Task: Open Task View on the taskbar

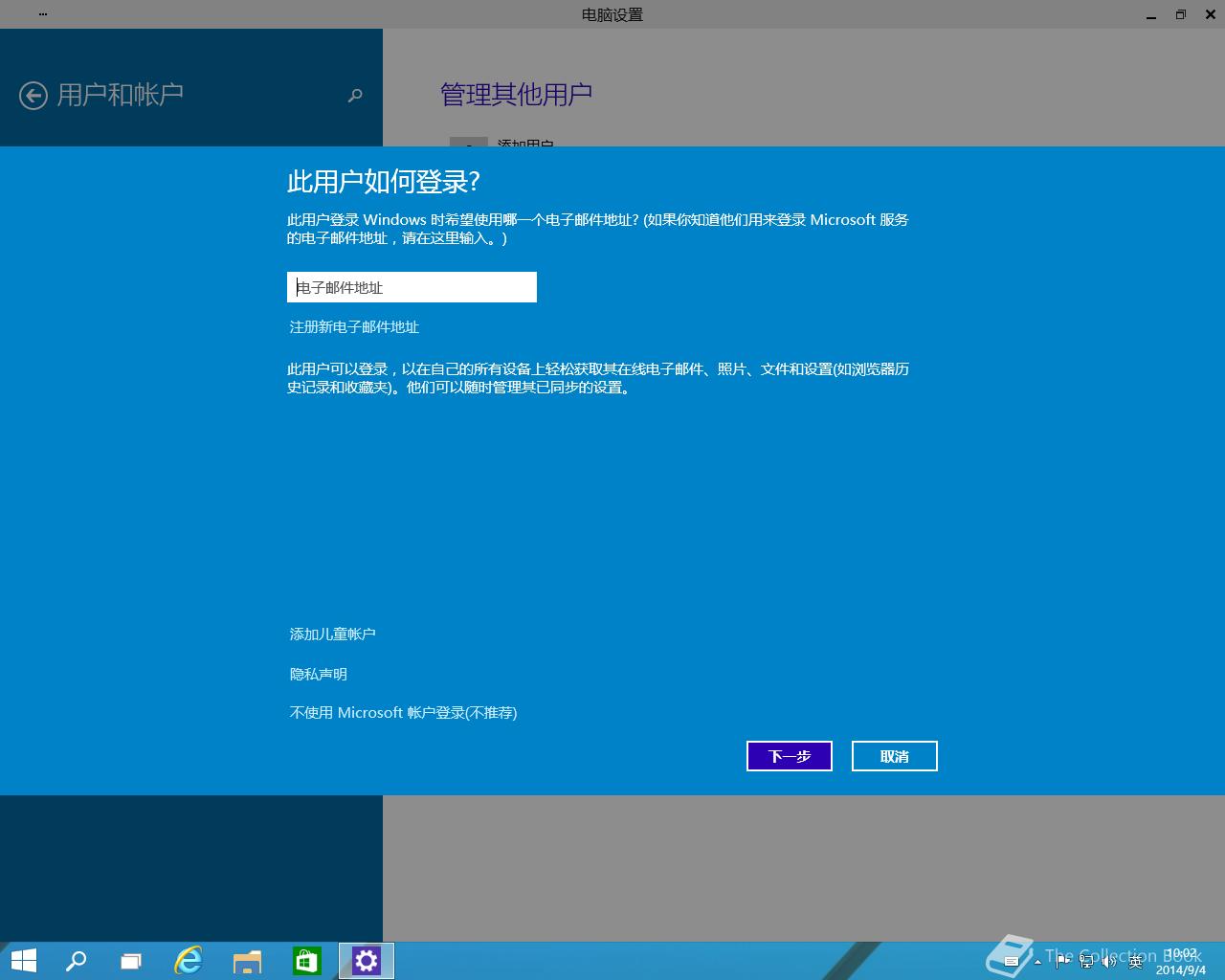Action: (x=131, y=961)
